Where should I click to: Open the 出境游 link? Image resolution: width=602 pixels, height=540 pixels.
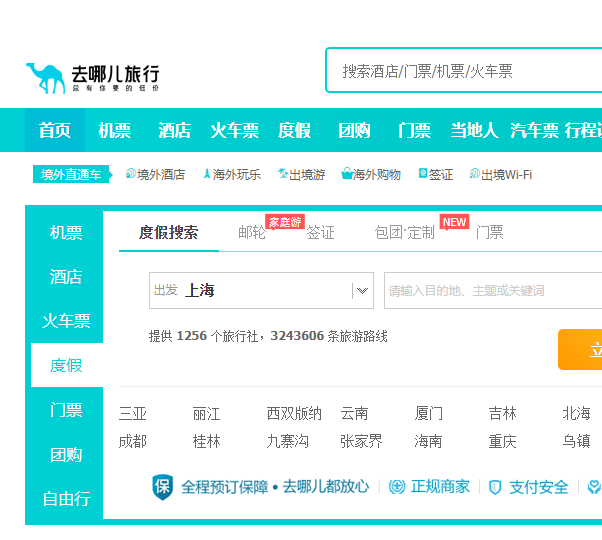pos(307,175)
